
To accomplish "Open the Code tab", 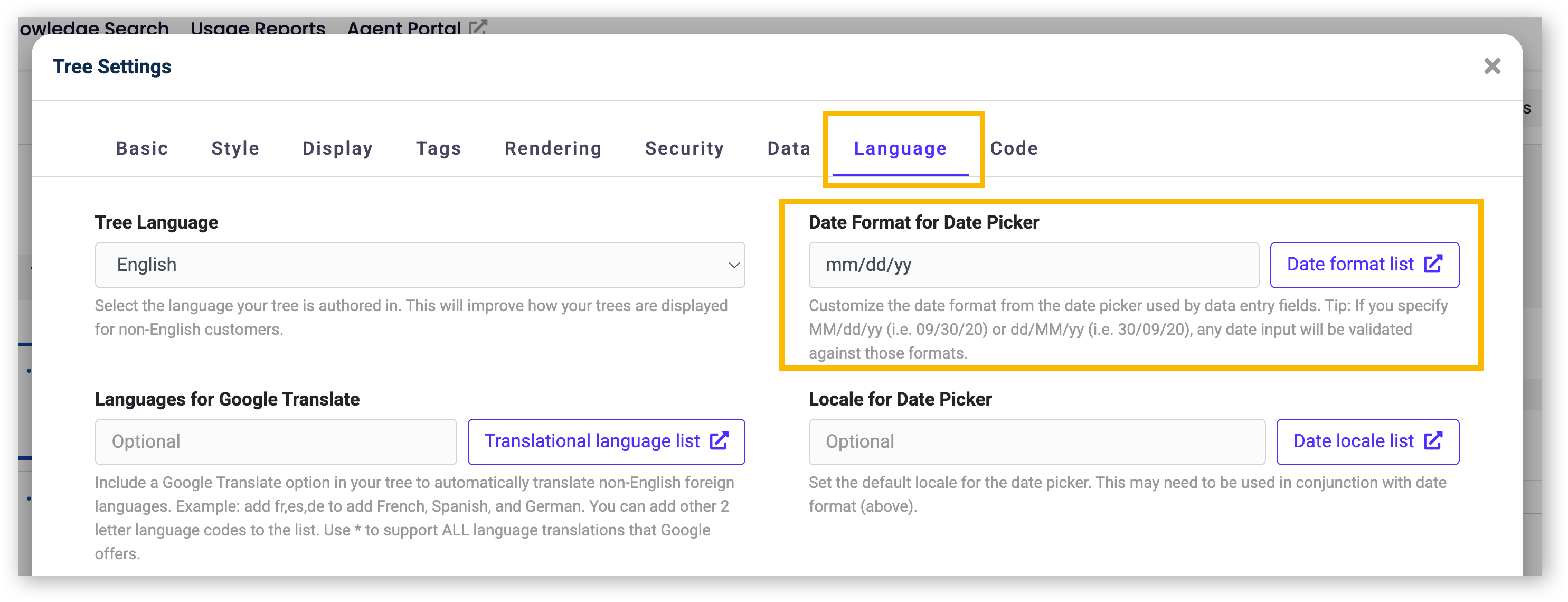I will [1014, 148].
